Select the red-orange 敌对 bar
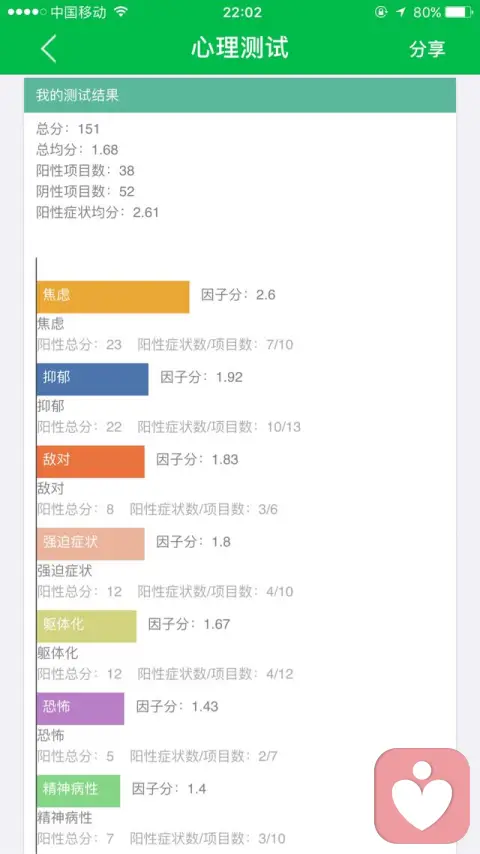 (x=91, y=461)
